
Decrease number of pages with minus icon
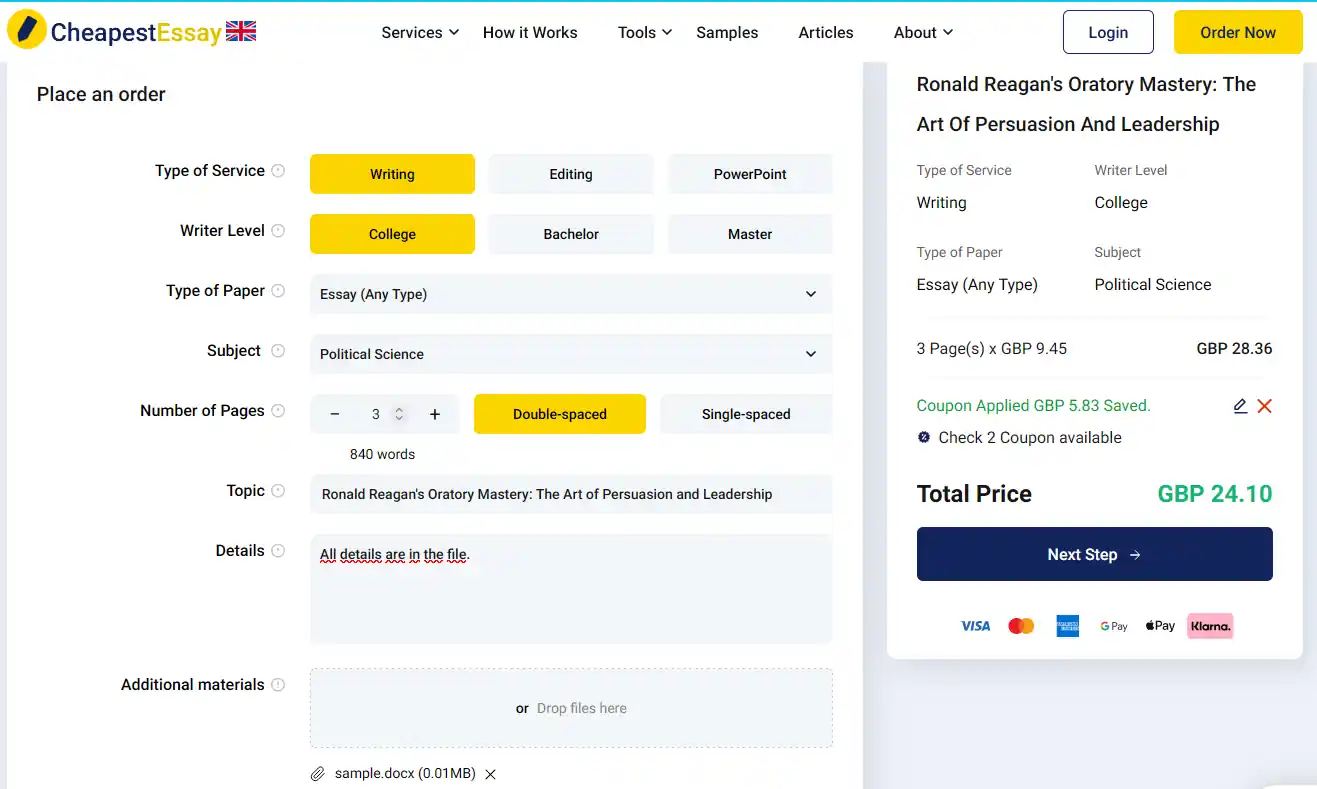pos(335,414)
